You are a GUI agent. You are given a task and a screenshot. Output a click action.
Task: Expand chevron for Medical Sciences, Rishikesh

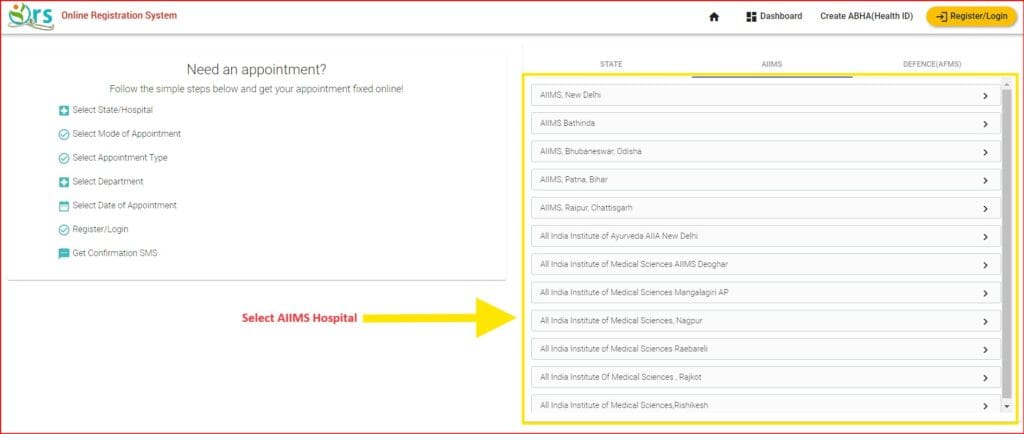(x=985, y=406)
